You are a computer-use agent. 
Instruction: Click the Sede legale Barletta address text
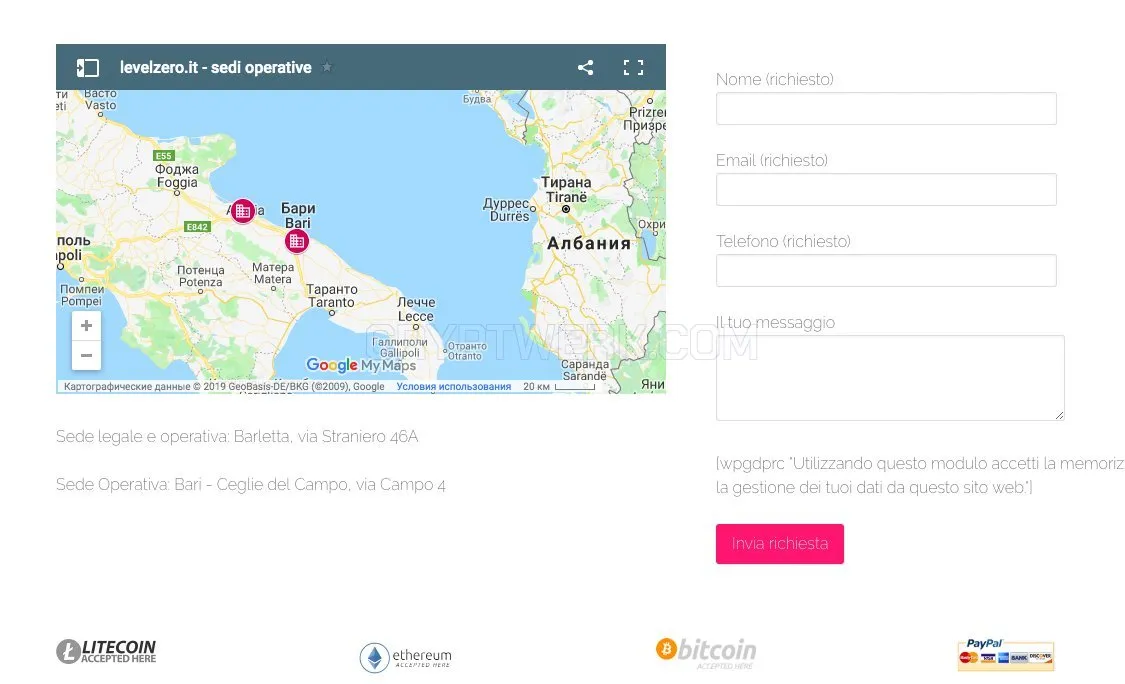click(237, 436)
